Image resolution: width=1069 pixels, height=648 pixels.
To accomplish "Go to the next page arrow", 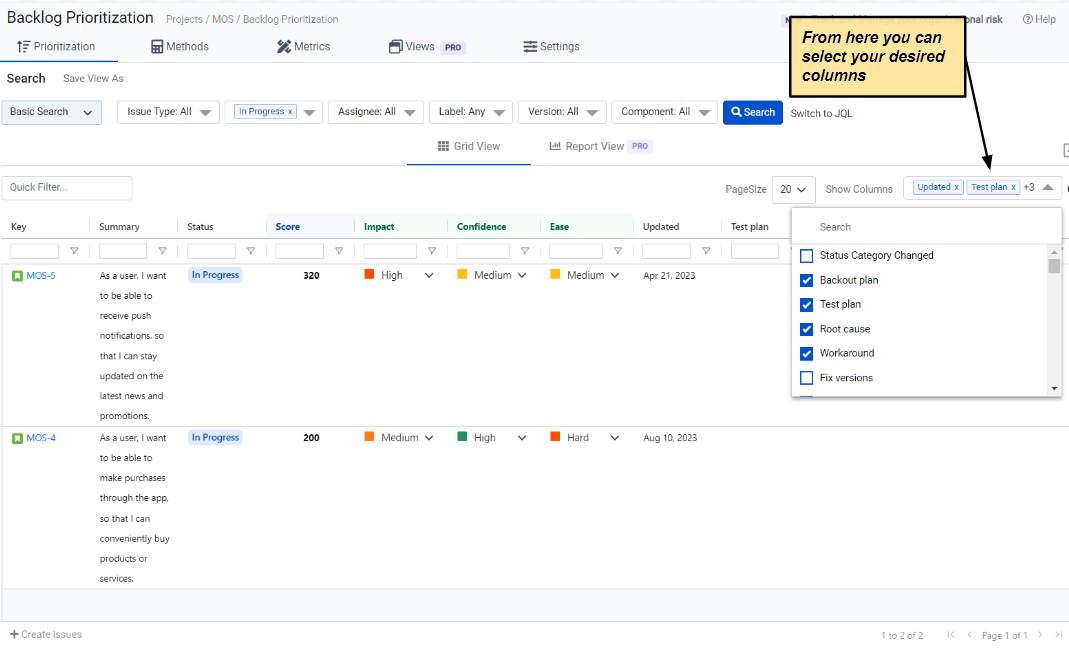I will click(x=1040, y=635).
